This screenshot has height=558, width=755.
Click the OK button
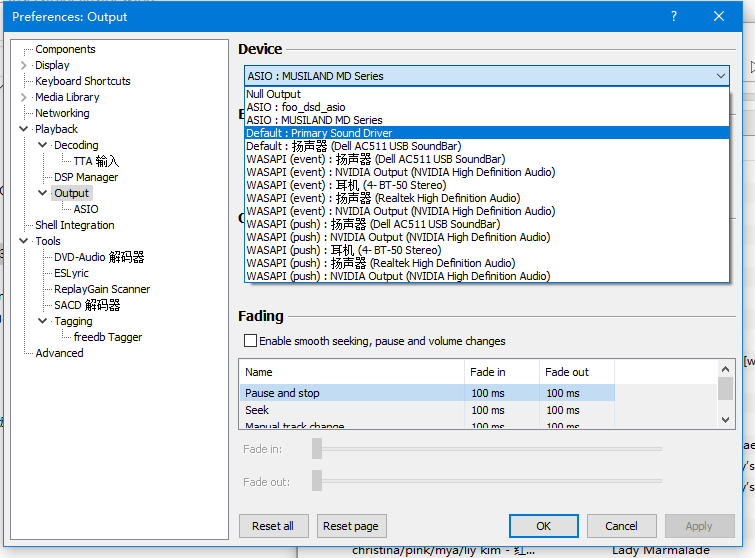click(543, 526)
